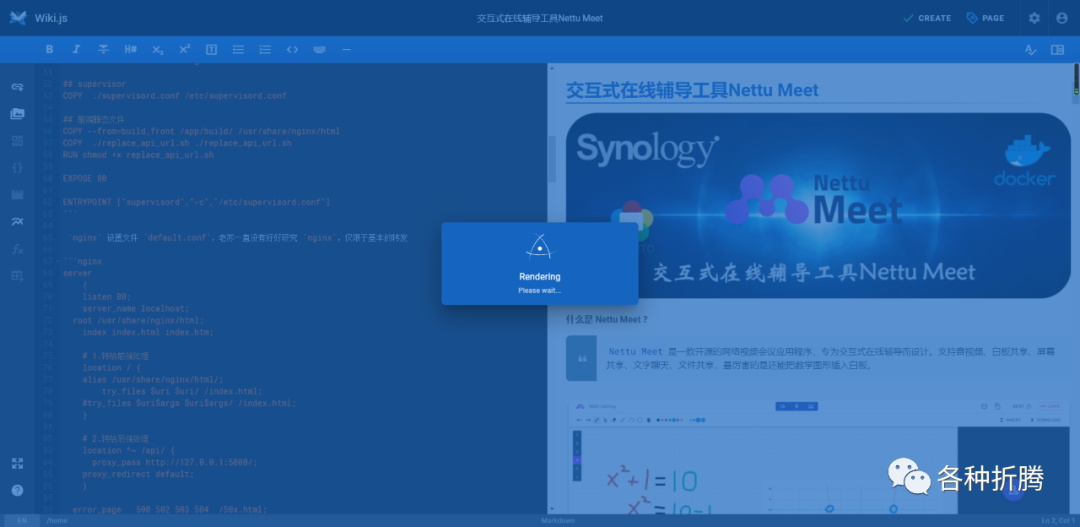Apply superscript formatting
1080x527 pixels.
tap(185, 50)
